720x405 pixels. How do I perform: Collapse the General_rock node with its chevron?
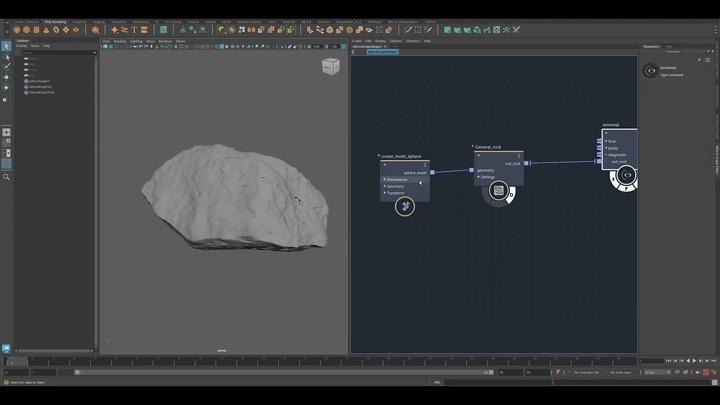point(478,156)
